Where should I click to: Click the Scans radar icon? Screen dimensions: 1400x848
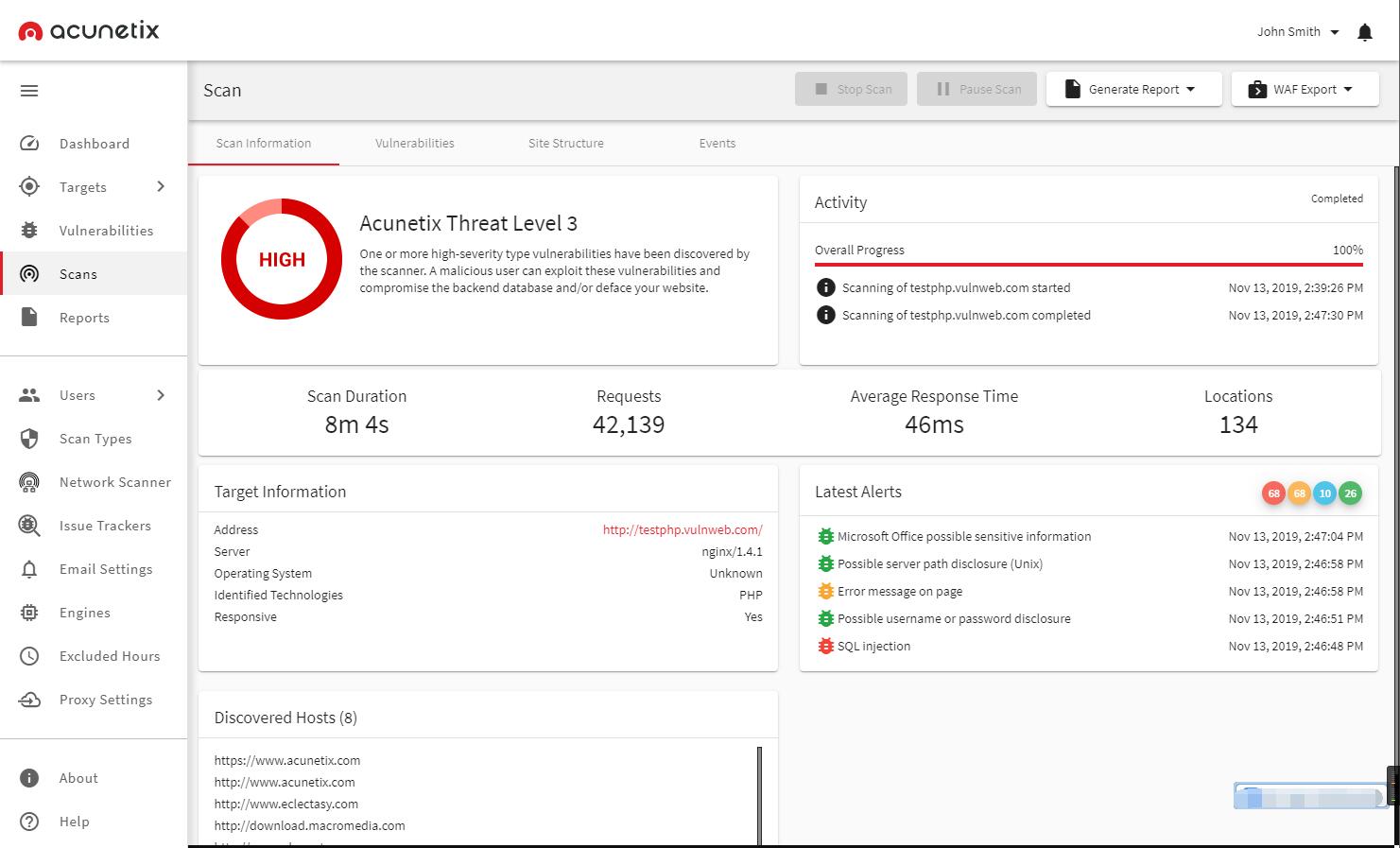click(x=29, y=274)
